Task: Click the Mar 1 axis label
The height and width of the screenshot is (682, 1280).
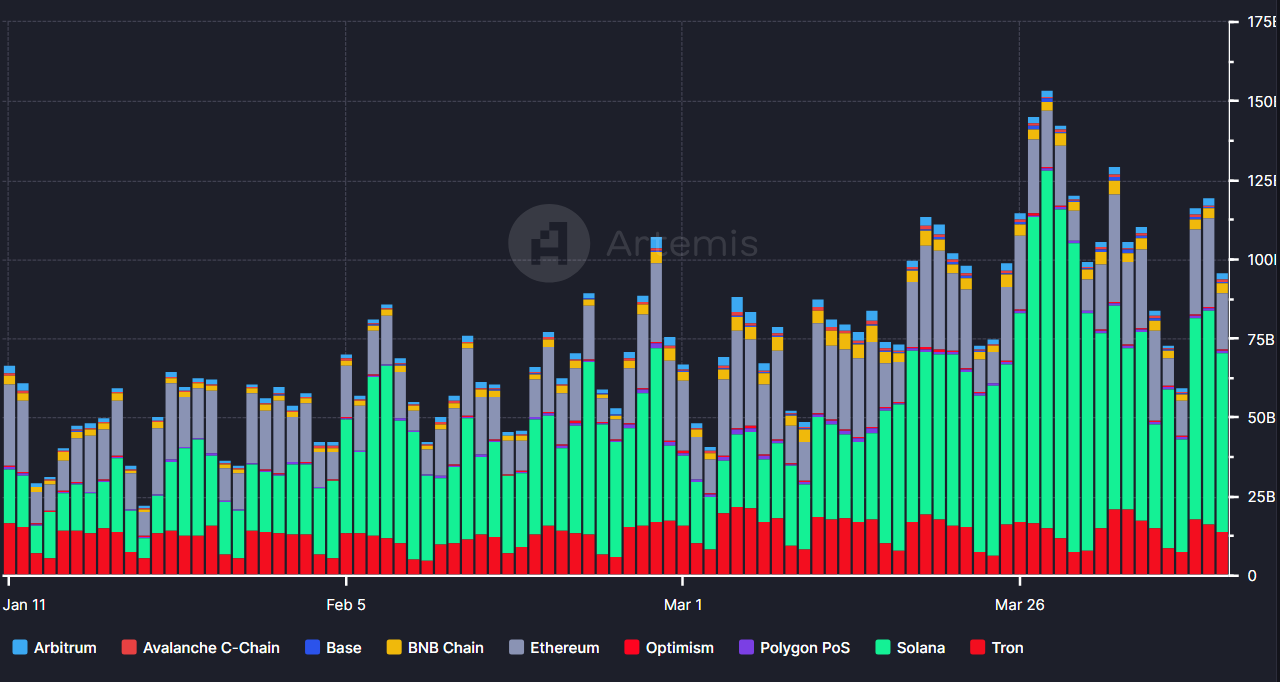Action: pyautogui.click(x=683, y=604)
